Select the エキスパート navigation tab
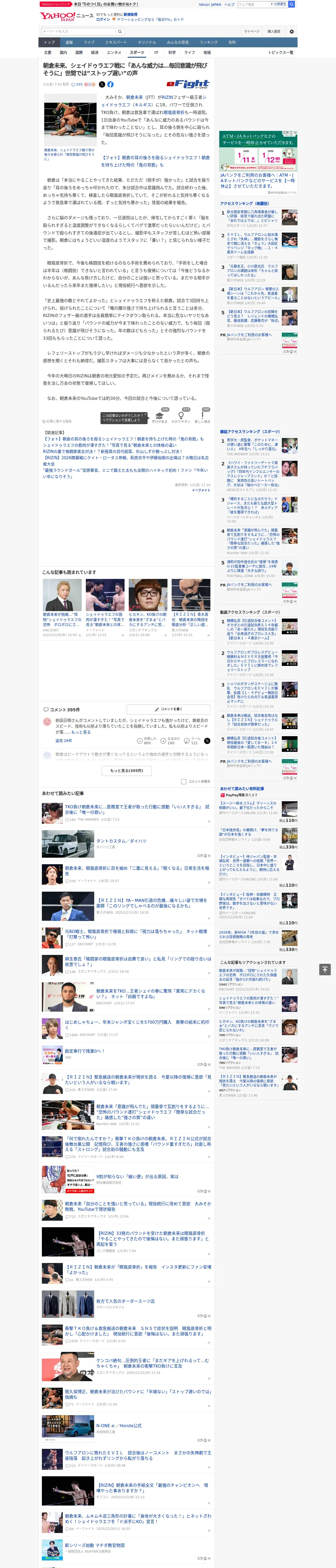The image size is (336, 1568). (x=116, y=43)
